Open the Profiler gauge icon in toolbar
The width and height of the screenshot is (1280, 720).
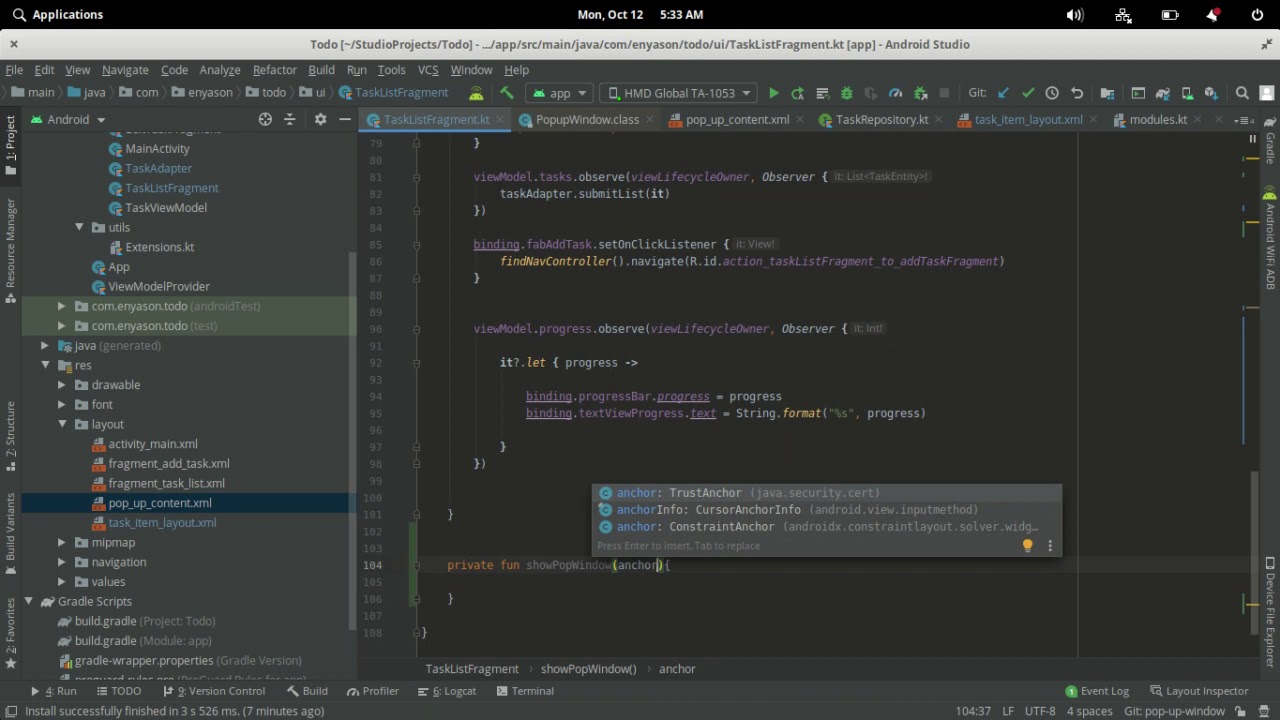[895, 93]
